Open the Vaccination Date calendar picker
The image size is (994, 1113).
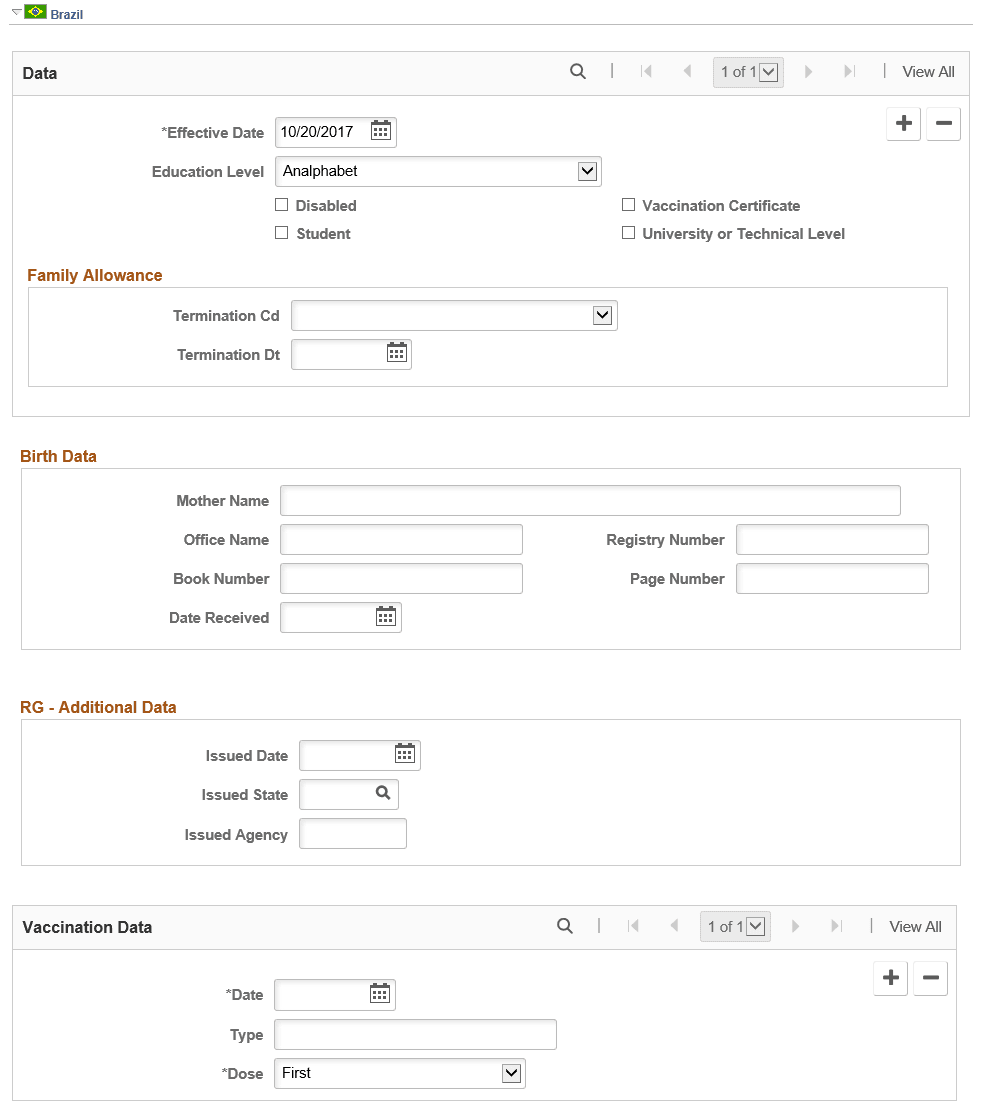380,994
